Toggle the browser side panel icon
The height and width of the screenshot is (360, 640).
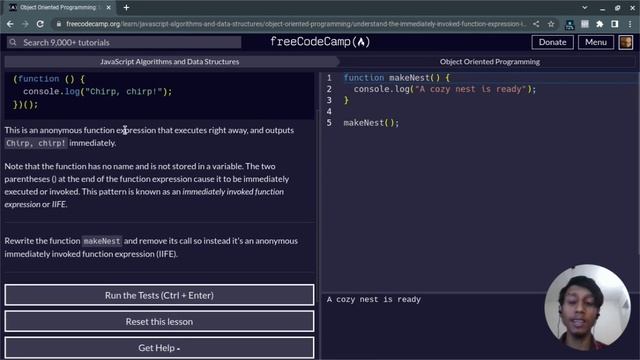click(614, 24)
